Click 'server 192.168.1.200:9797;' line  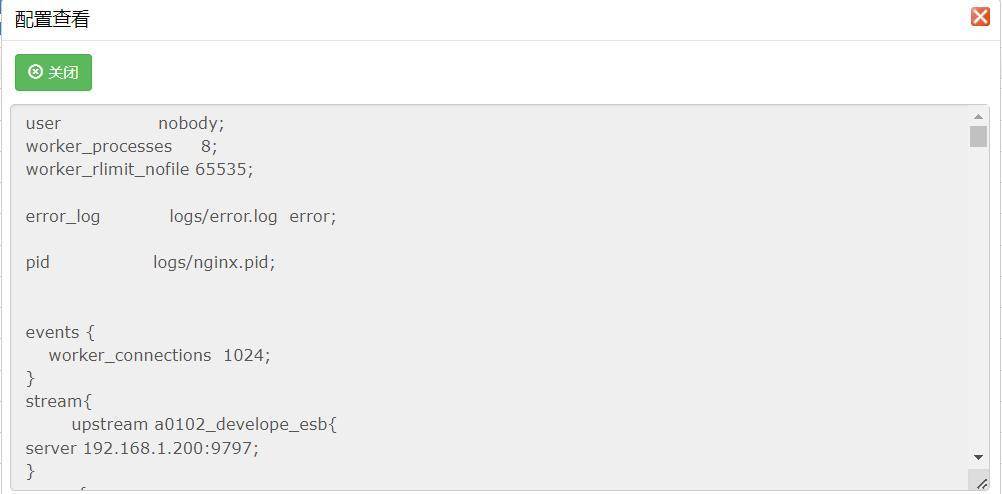tap(143, 449)
